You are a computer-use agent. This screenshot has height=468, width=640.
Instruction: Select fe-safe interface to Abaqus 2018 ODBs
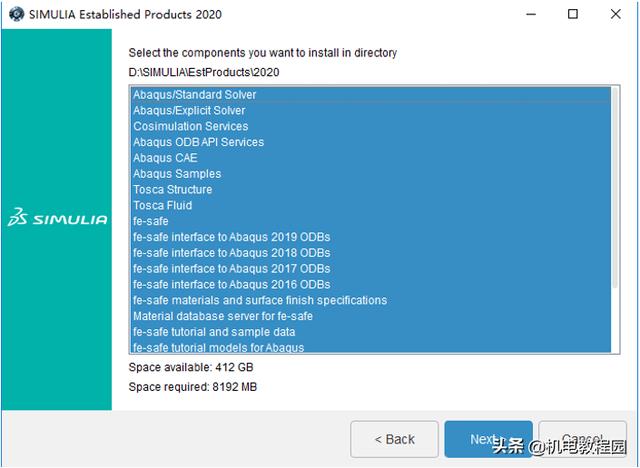(371, 253)
